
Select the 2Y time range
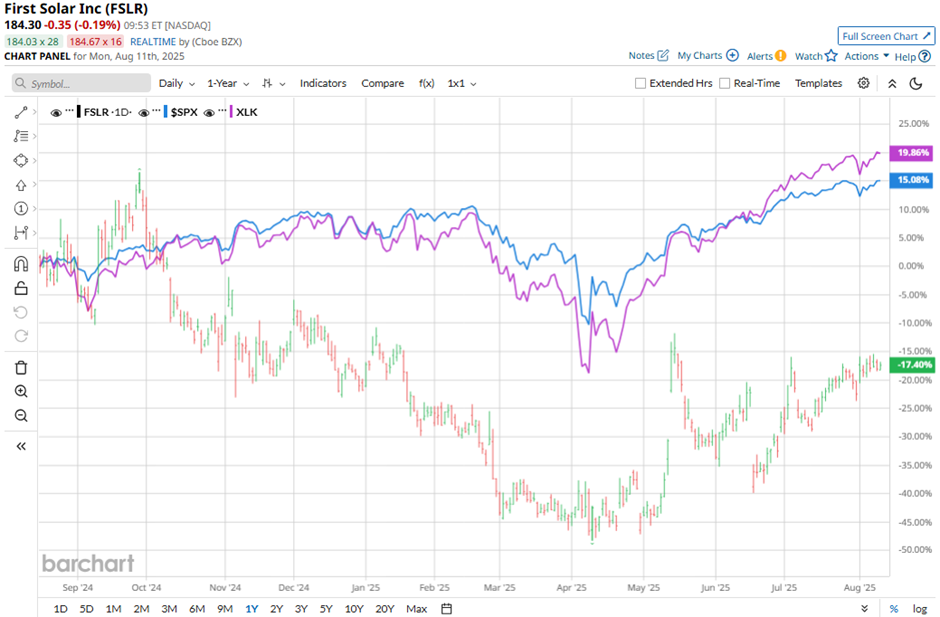276,609
